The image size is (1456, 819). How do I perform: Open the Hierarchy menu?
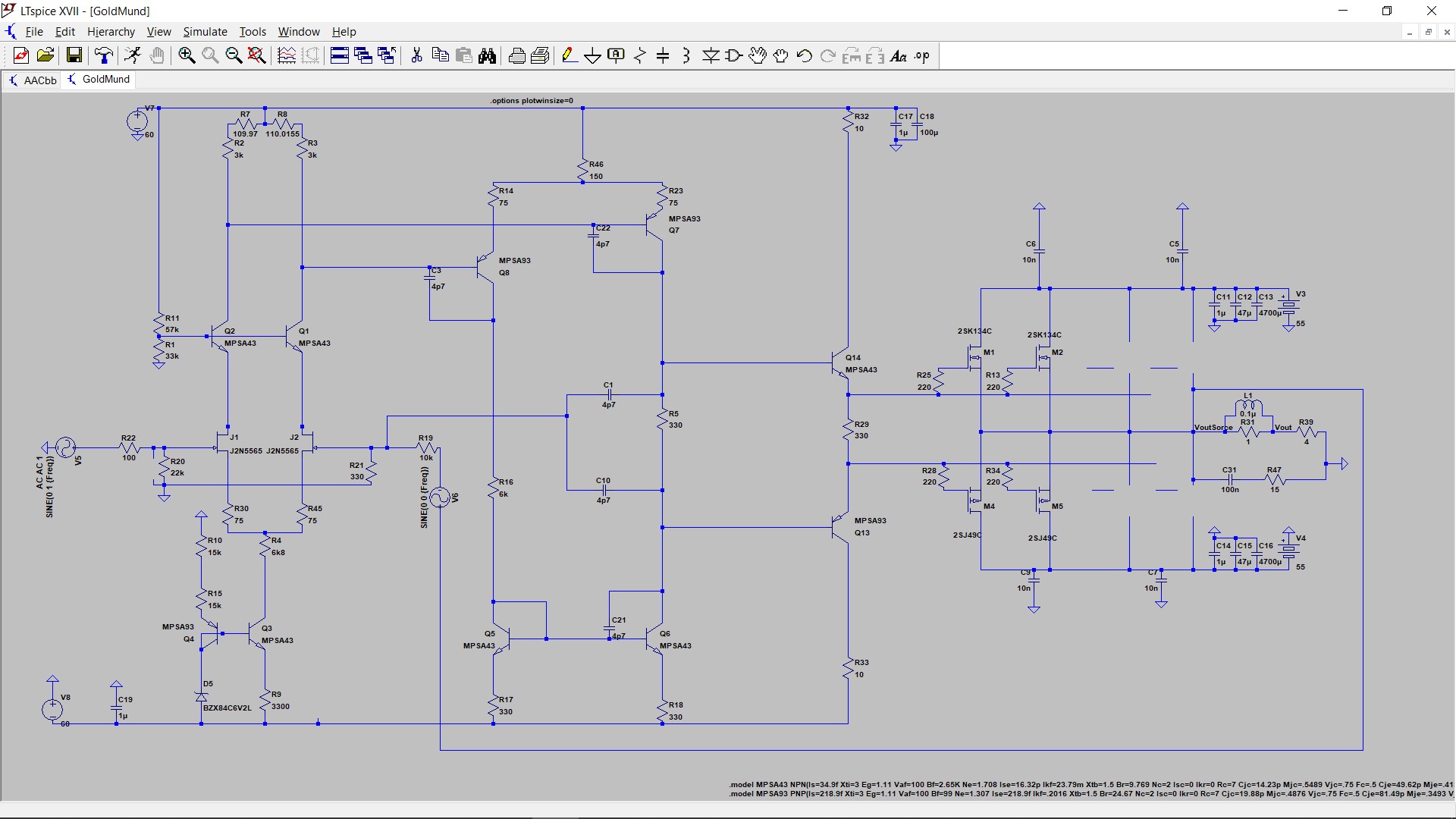point(111,32)
